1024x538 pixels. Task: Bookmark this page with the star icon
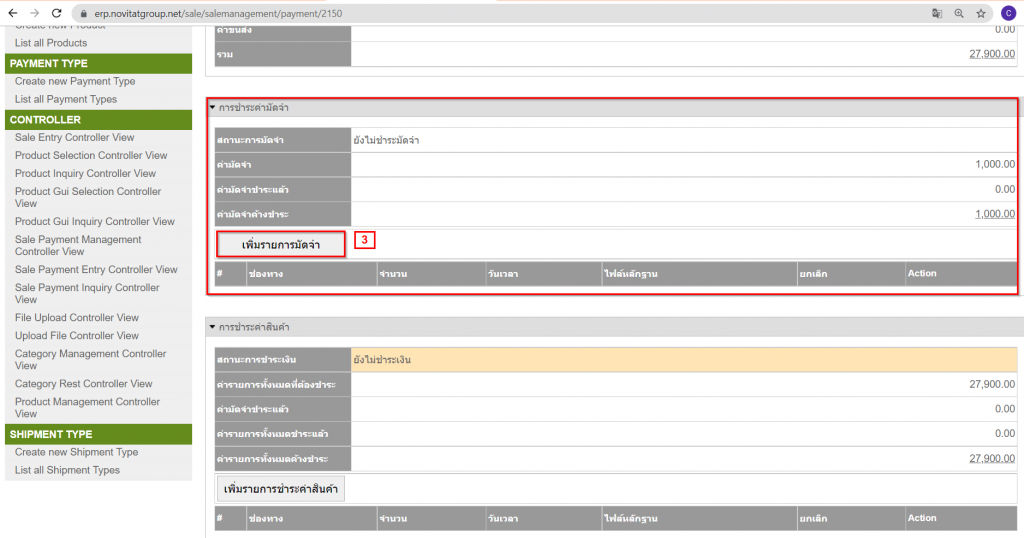981,14
